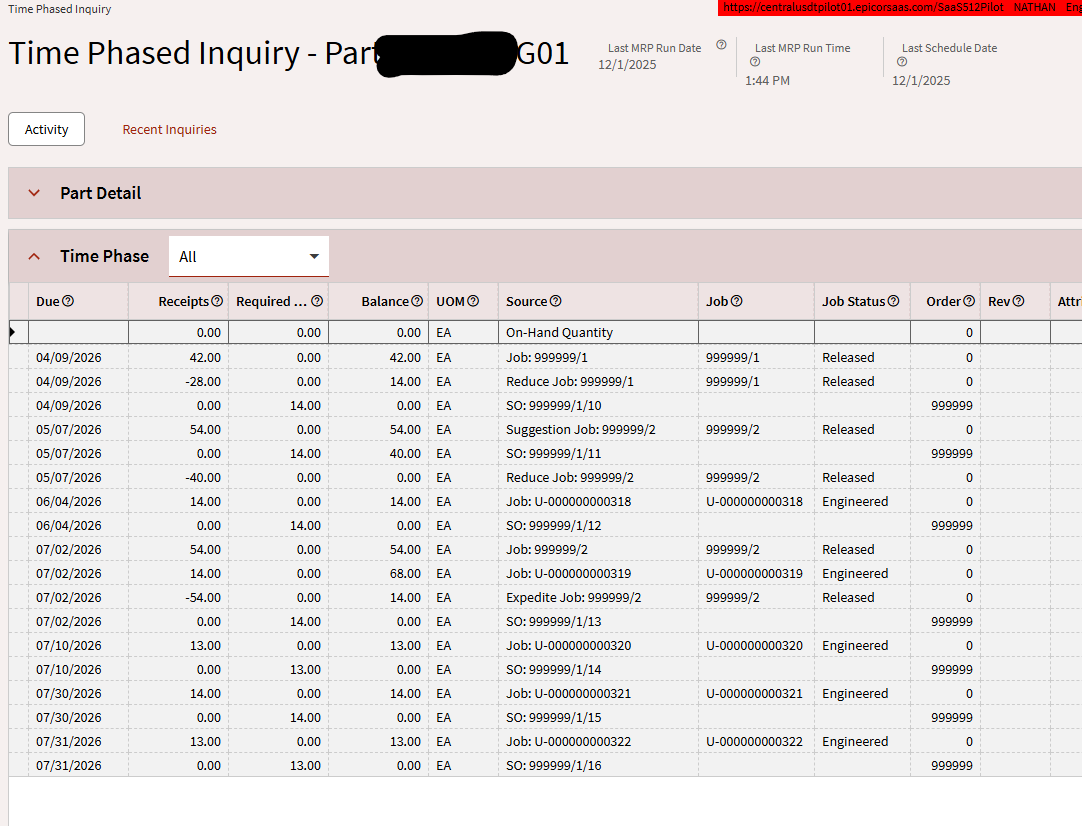Click the Last MRP Run Date value 12/1/2025
Screen dimensions: 1082x826
coord(627,64)
